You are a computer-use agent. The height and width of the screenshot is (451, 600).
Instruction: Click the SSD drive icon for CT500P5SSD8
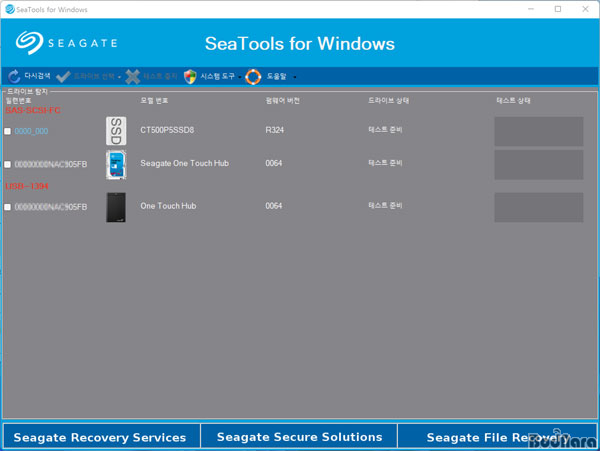(x=116, y=131)
